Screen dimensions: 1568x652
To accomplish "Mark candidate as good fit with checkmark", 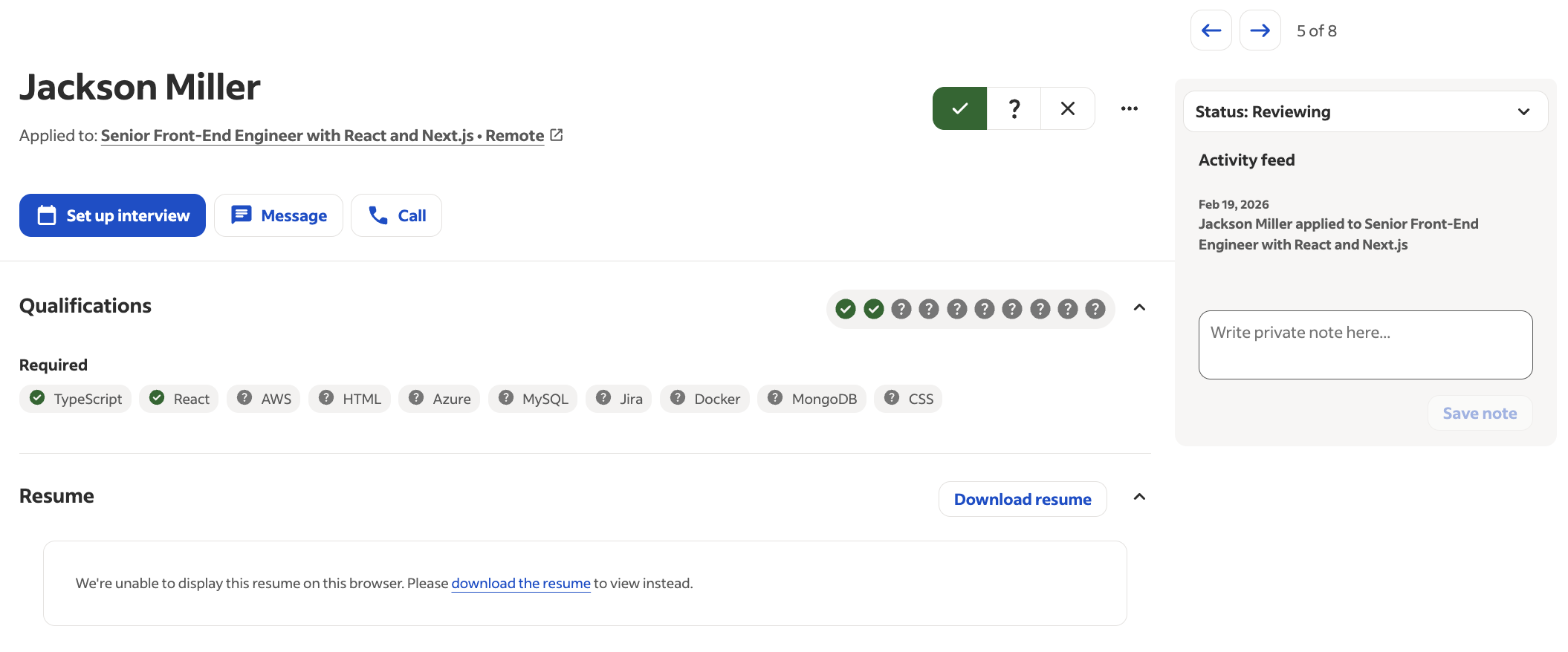I will pos(959,108).
